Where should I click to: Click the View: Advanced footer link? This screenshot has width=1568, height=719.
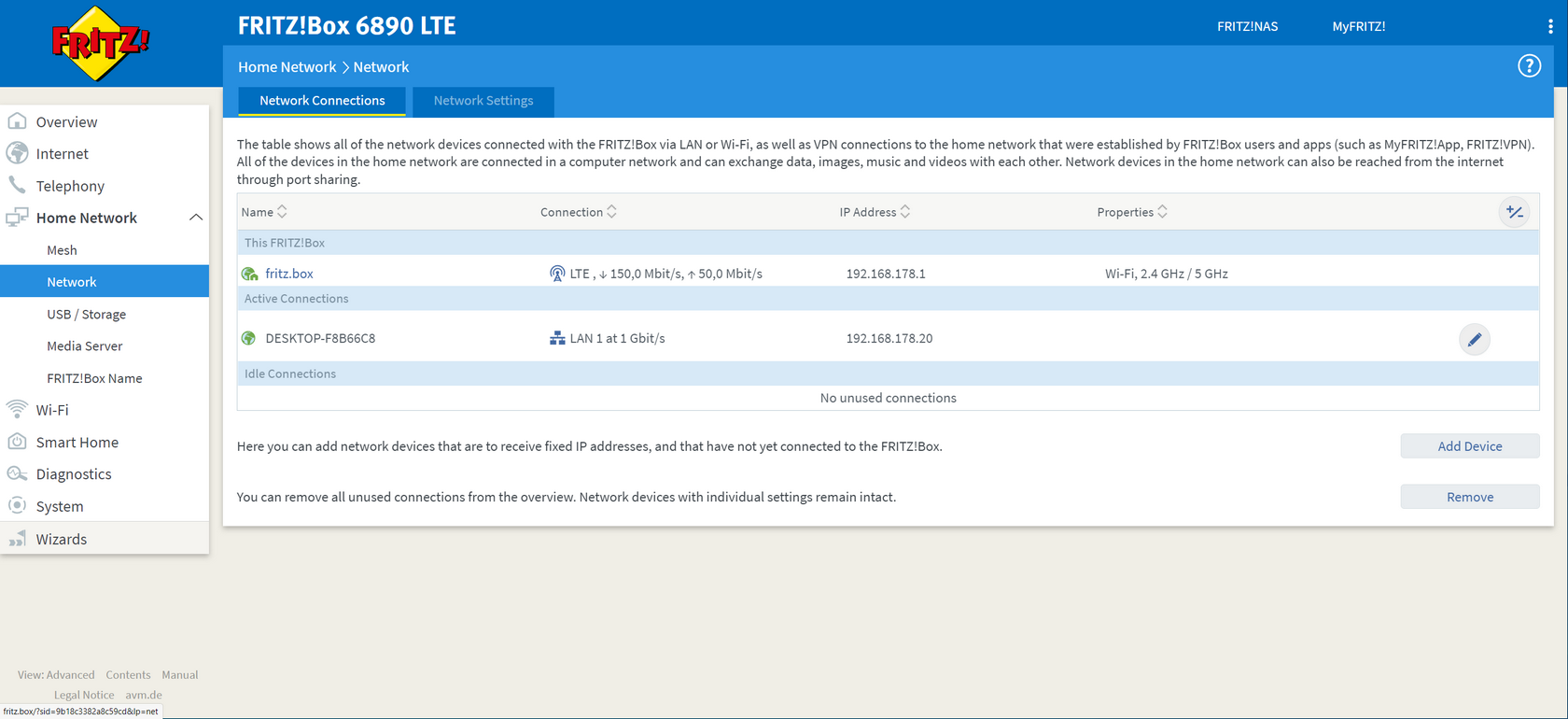pos(56,675)
